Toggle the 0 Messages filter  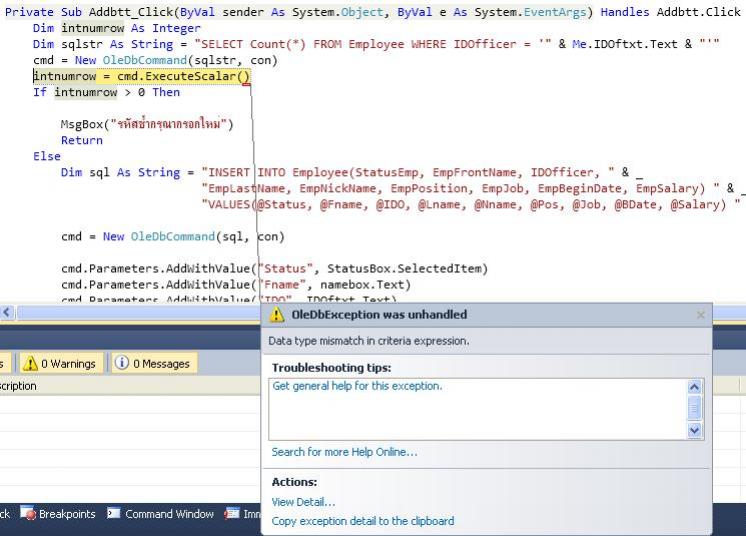click(x=152, y=364)
